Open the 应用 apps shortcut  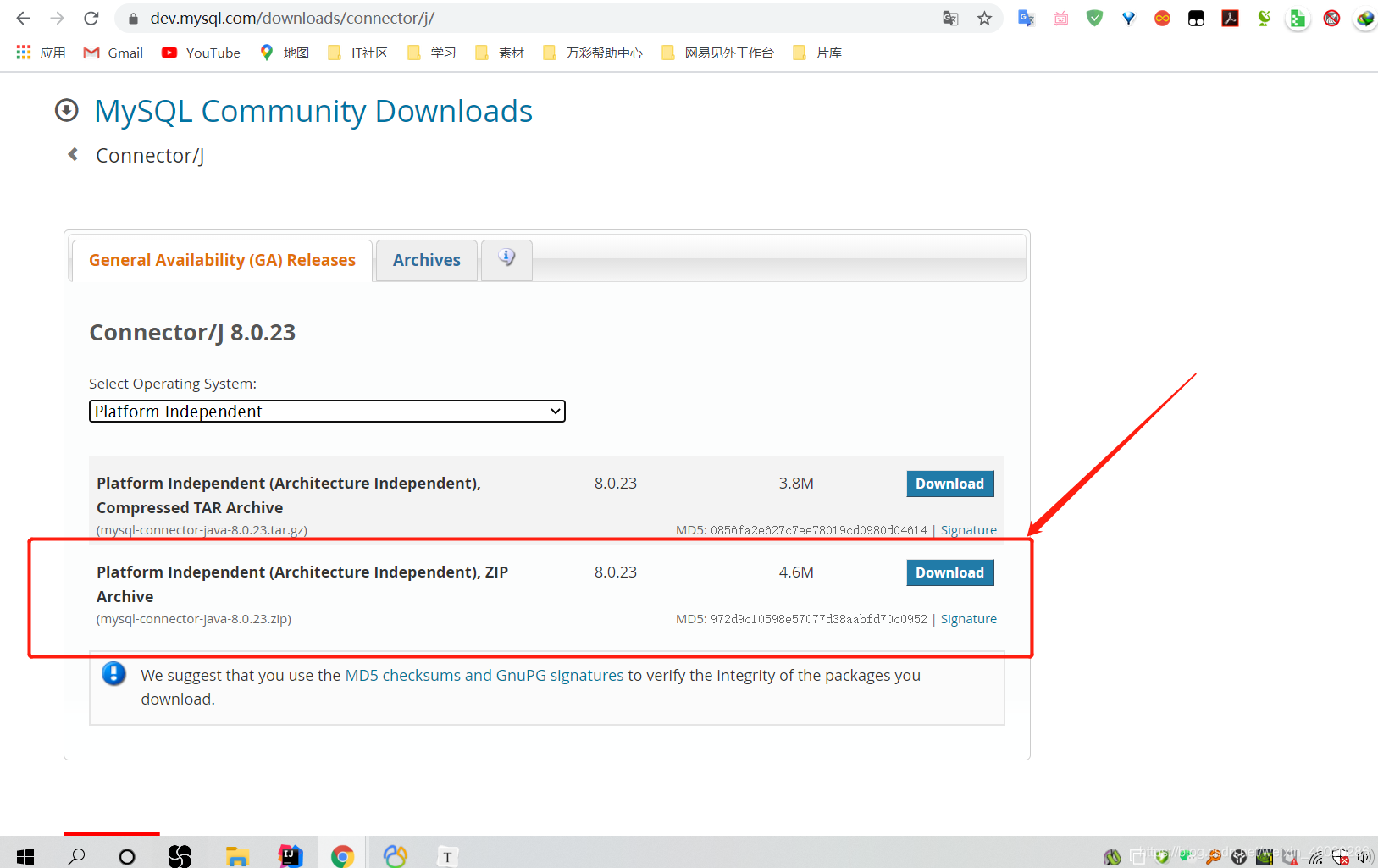click(41, 53)
